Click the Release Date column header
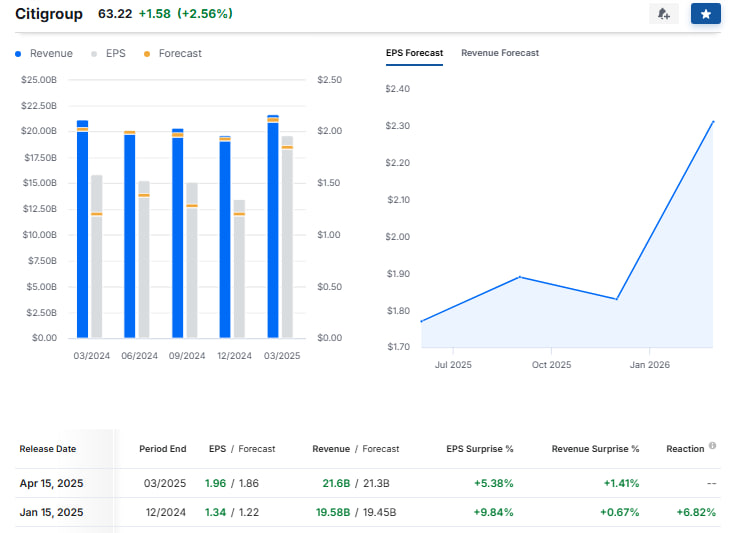Screen dimensions: 747x533 pyautogui.click(x=48, y=449)
